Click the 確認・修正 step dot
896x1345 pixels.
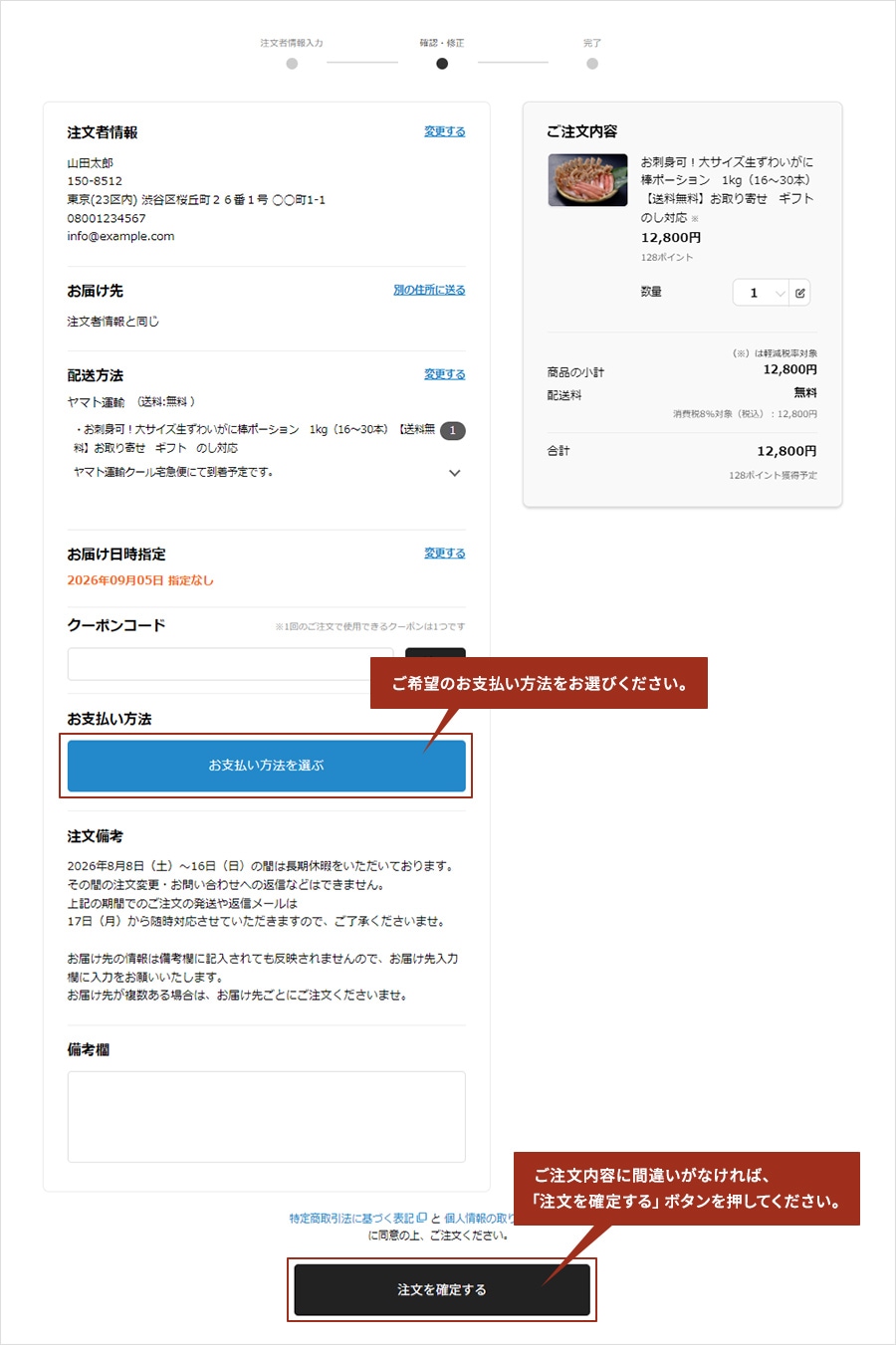442,64
